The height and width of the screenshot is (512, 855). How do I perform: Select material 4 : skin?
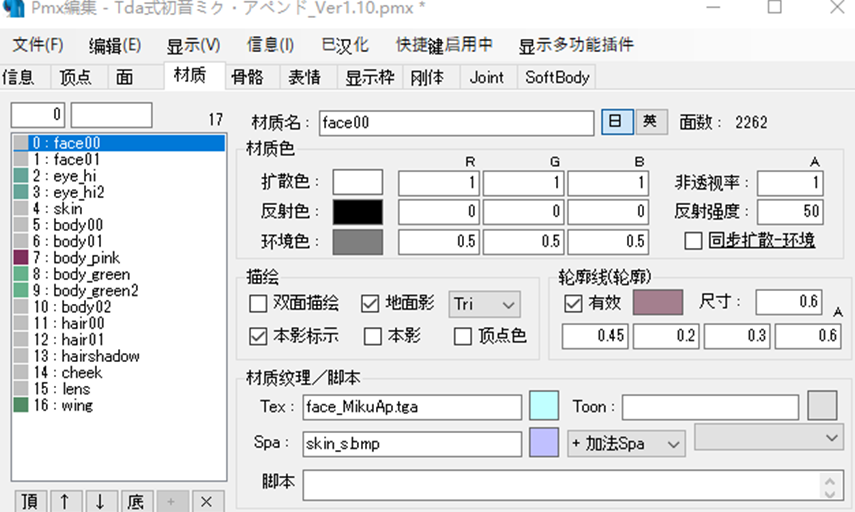point(119,208)
